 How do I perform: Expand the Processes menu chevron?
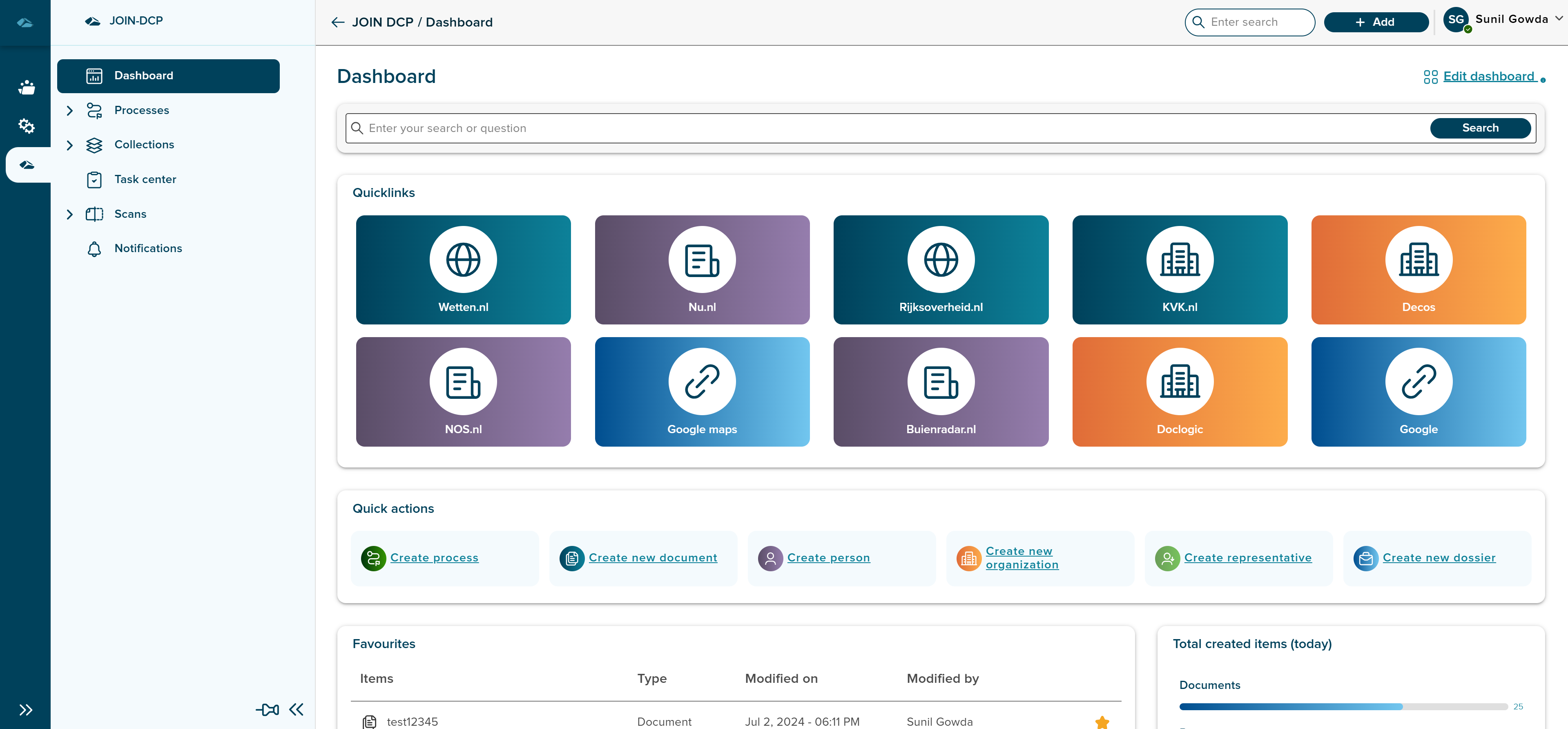69,110
